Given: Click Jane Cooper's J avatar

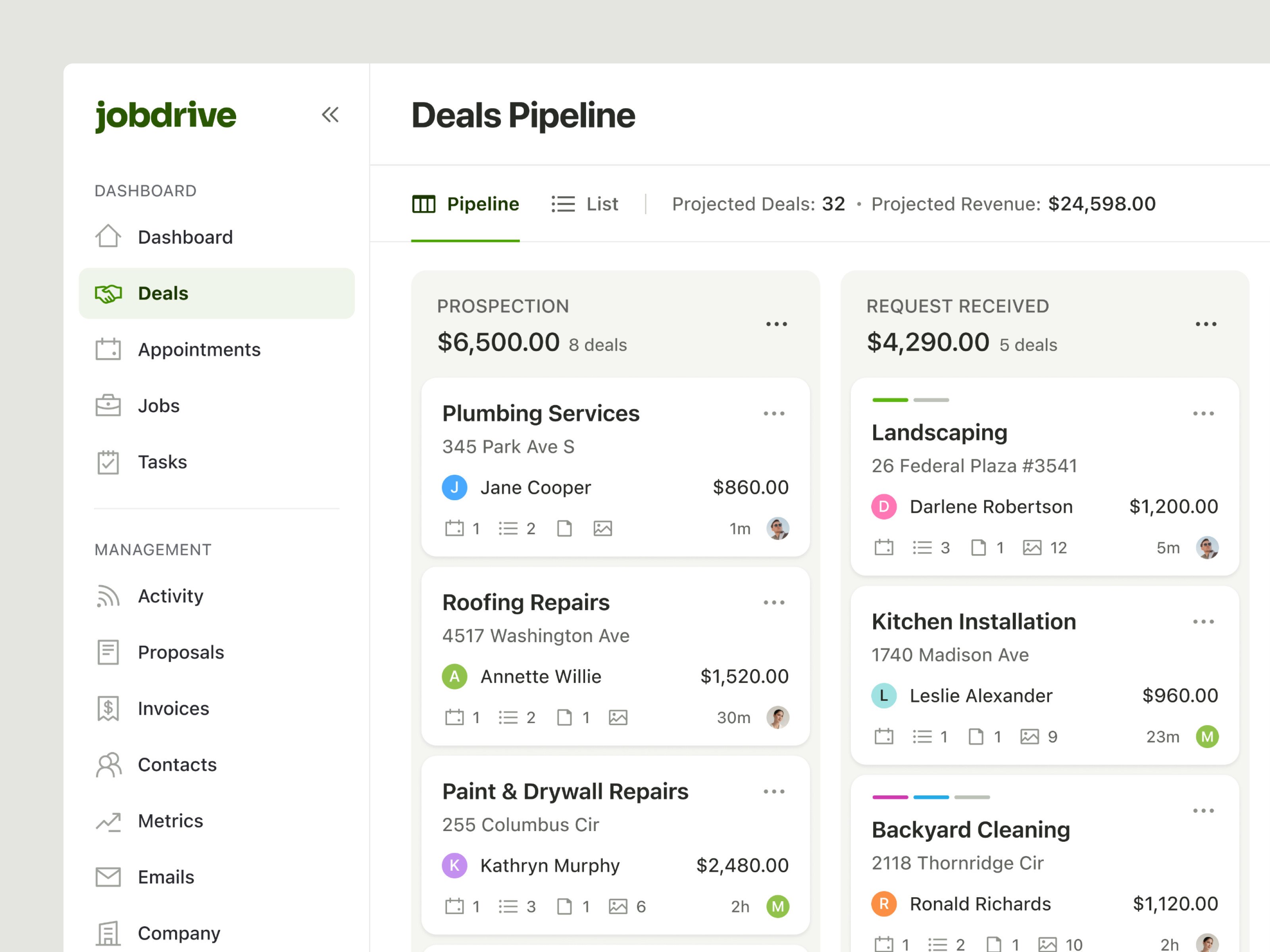Looking at the screenshot, I should (454, 488).
